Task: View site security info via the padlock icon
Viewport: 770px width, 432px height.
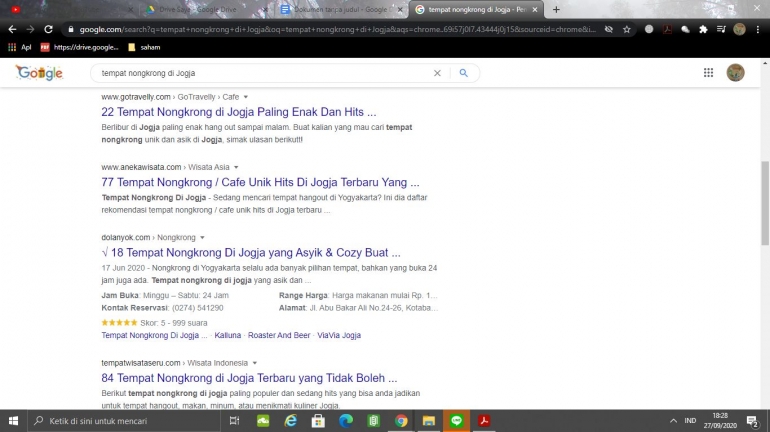Action: click(x=71, y=29)
